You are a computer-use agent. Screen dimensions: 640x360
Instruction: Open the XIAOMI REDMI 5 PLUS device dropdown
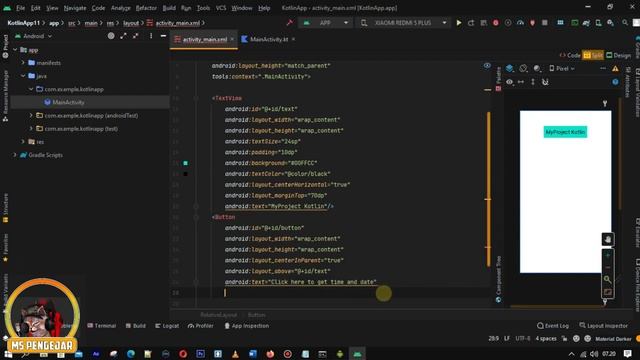click(x=403, y=23)
